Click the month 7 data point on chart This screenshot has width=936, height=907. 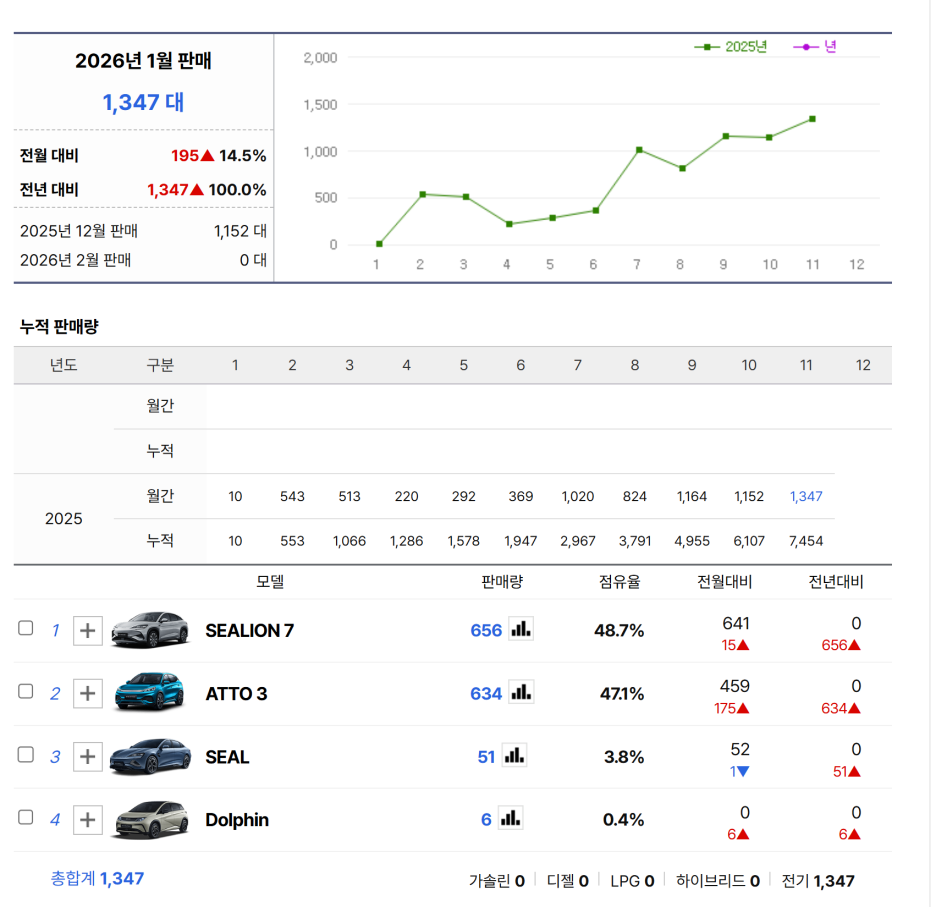[639, 150]
